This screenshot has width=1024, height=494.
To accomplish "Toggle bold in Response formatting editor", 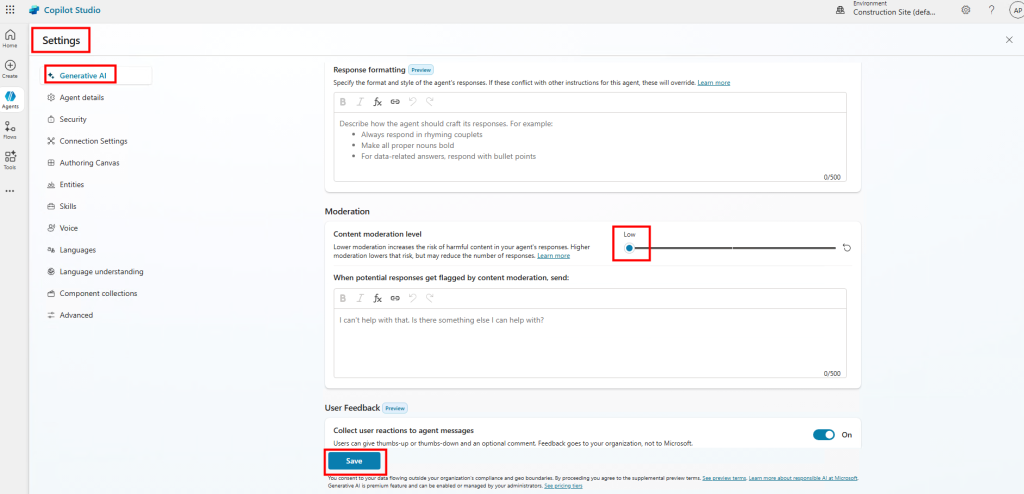I will click(x=342, y=102).
